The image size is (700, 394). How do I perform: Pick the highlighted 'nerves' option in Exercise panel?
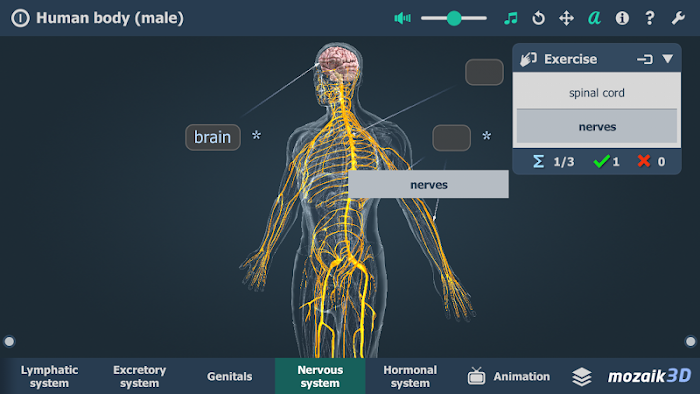(597, 127)
